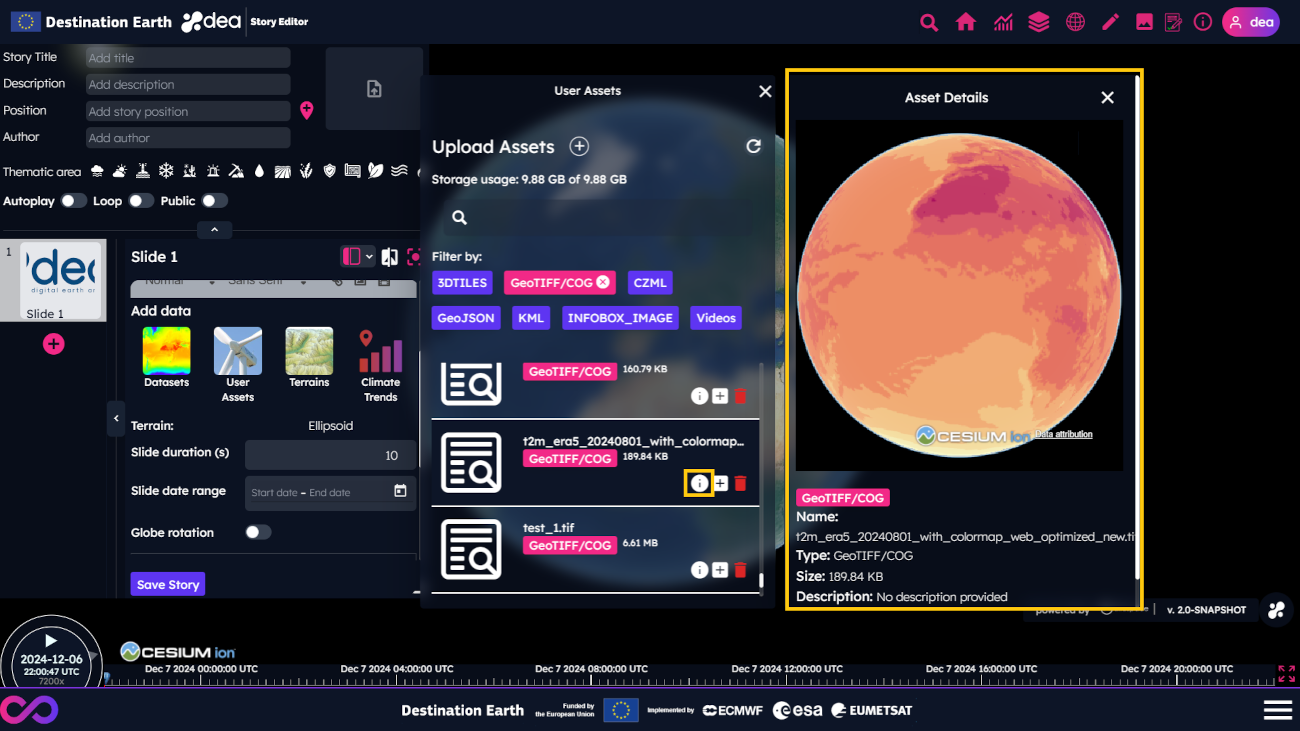Click the Save Story button
This screenshot has width=1300, height=731.
click(x=168, y=585)
